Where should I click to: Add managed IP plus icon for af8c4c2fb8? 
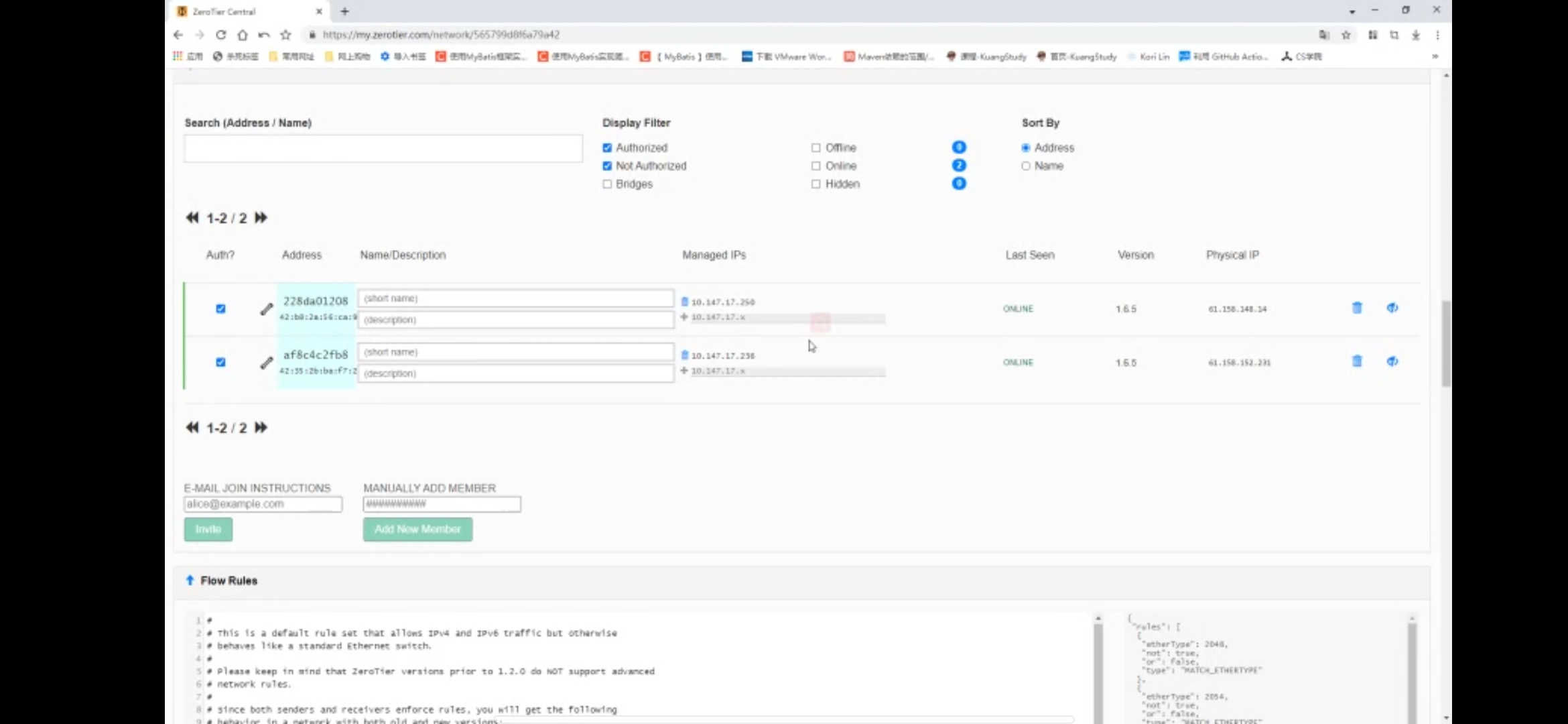(x=684, y=371)
